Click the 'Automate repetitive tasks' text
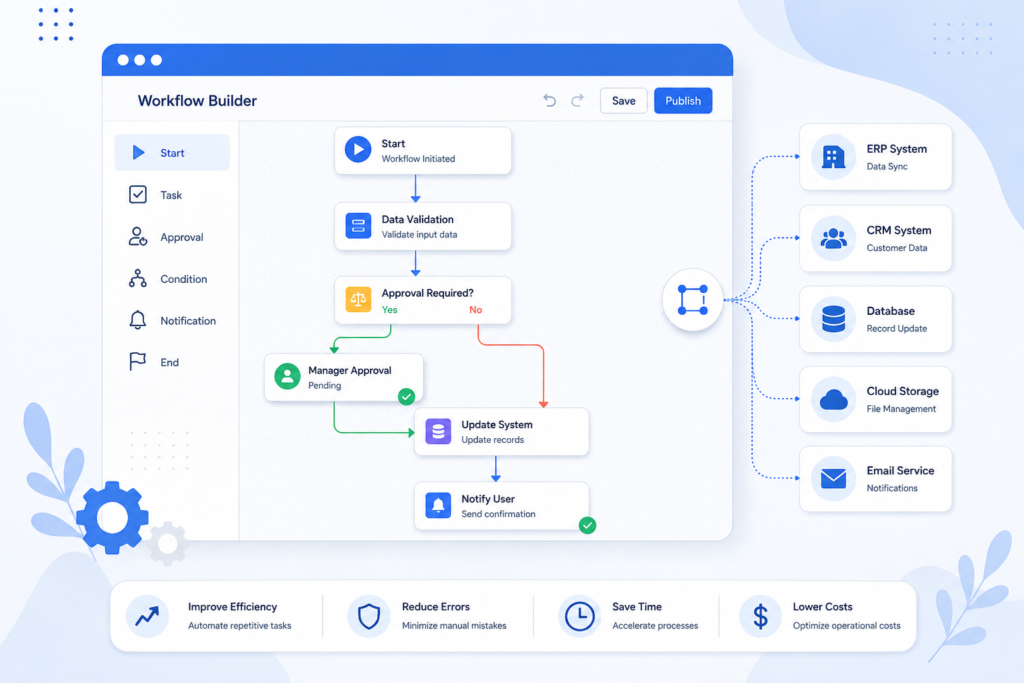 240,626
